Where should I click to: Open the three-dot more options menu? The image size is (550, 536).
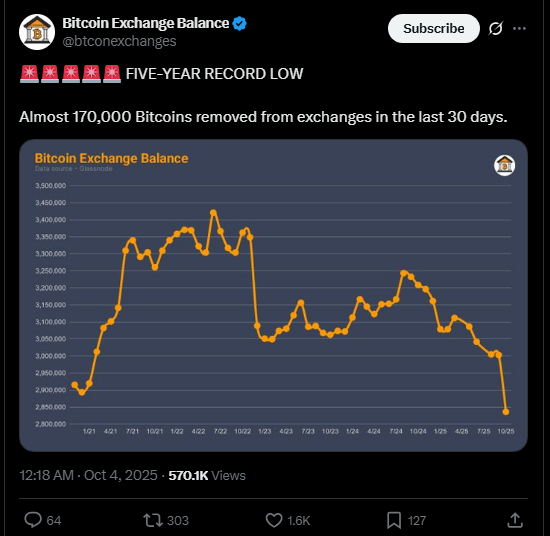(x=519, y=29)
